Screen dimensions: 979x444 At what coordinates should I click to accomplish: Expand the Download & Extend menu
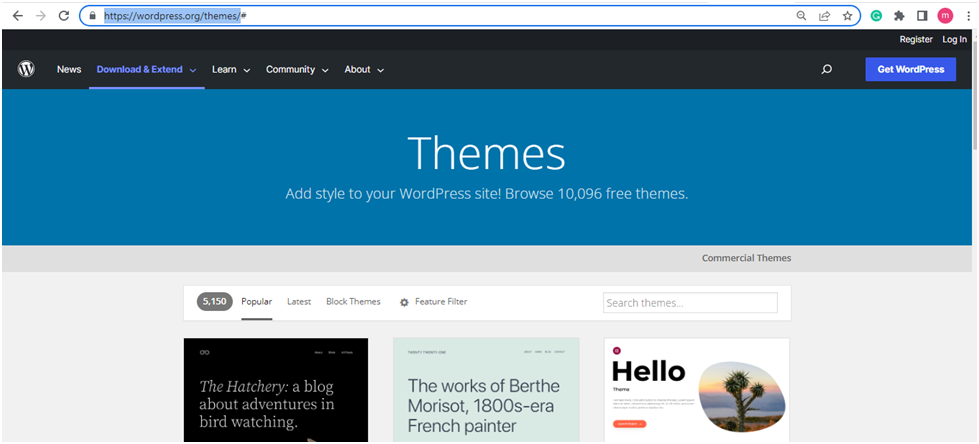click(x=147, y=69)
